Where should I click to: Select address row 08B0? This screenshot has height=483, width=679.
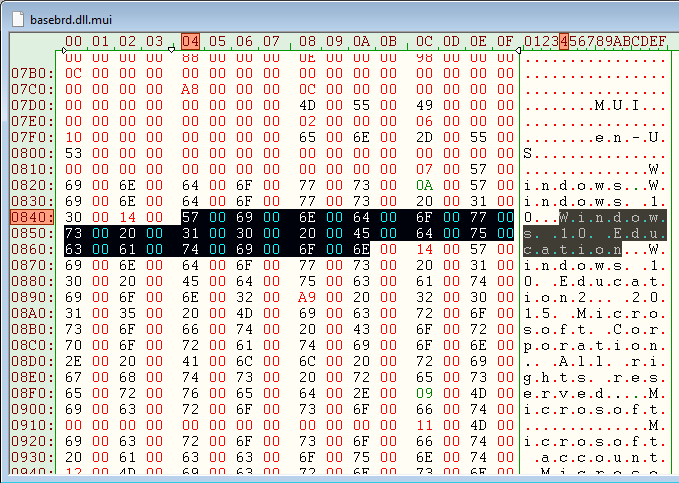tap(32, 329)
